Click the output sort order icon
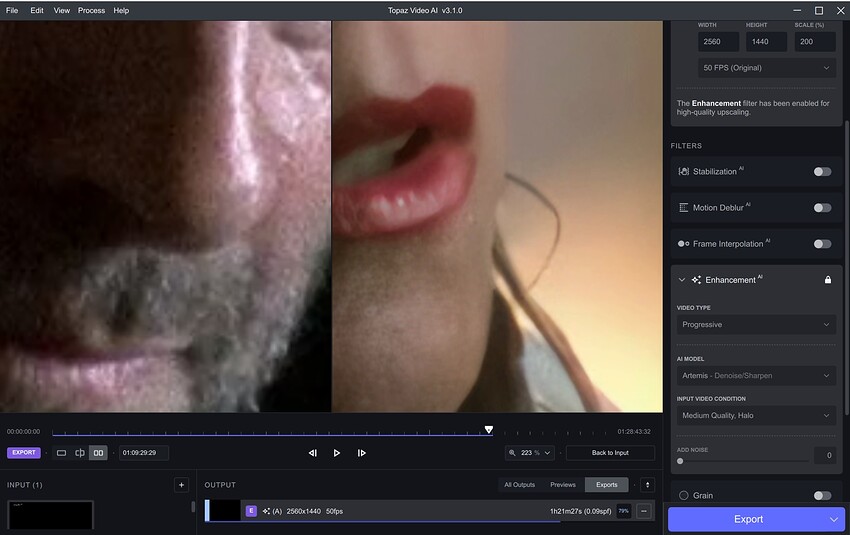Image resolution: width=850 pixels, height=535 pixels. (x=647, y=485)
